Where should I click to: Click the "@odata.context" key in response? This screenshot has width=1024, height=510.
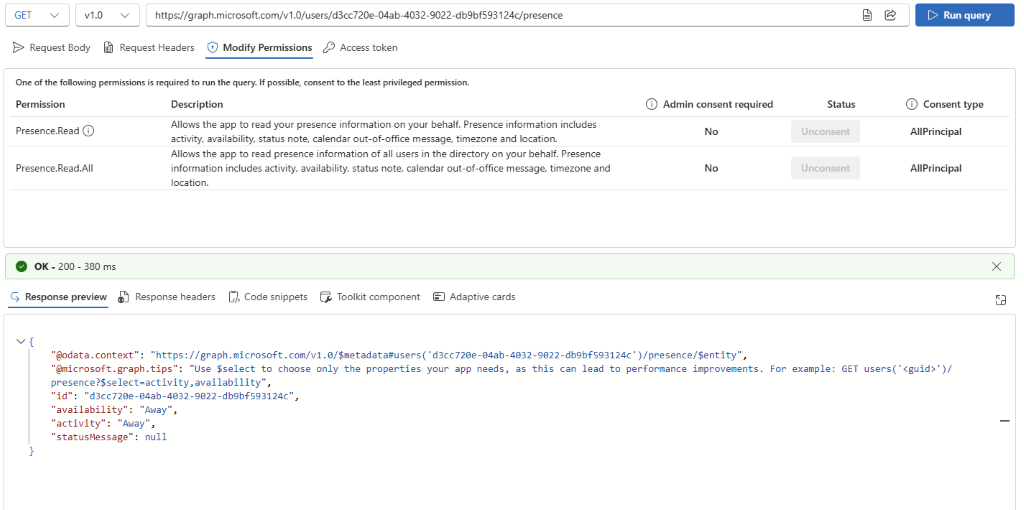tap(95, 355)
